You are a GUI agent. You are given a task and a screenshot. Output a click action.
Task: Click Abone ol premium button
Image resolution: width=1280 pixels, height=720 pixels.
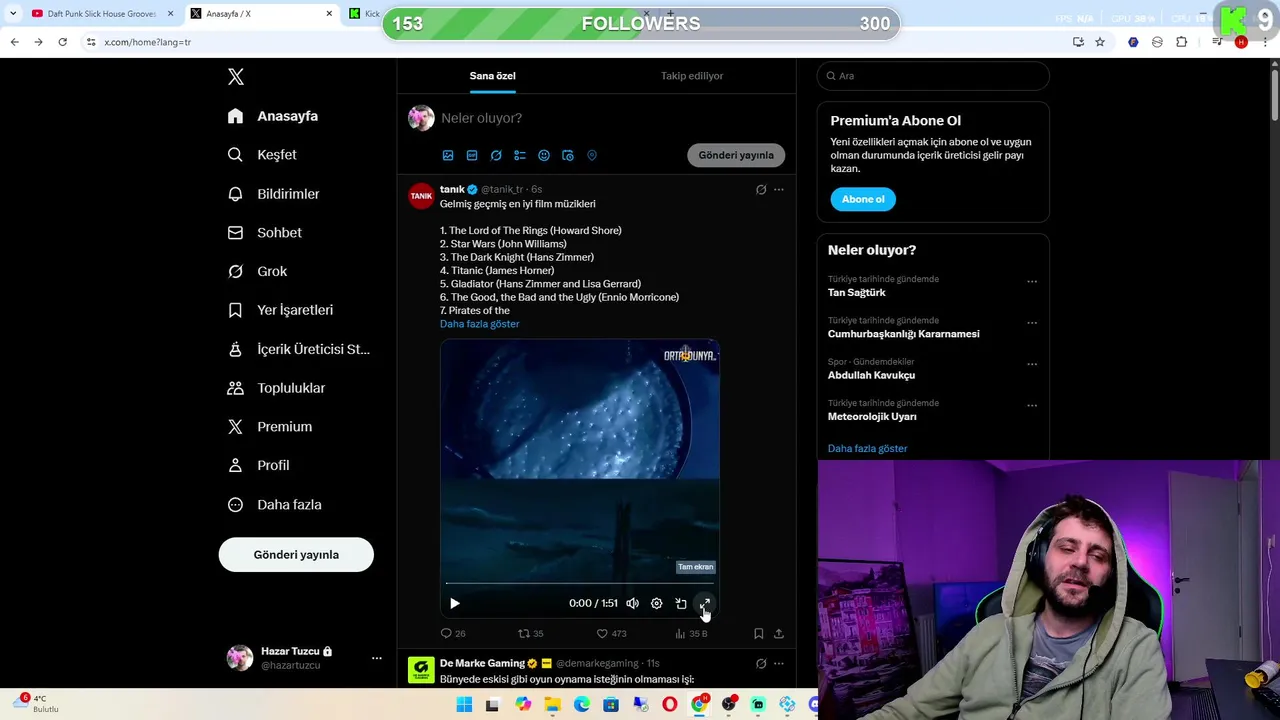point(863,199)
